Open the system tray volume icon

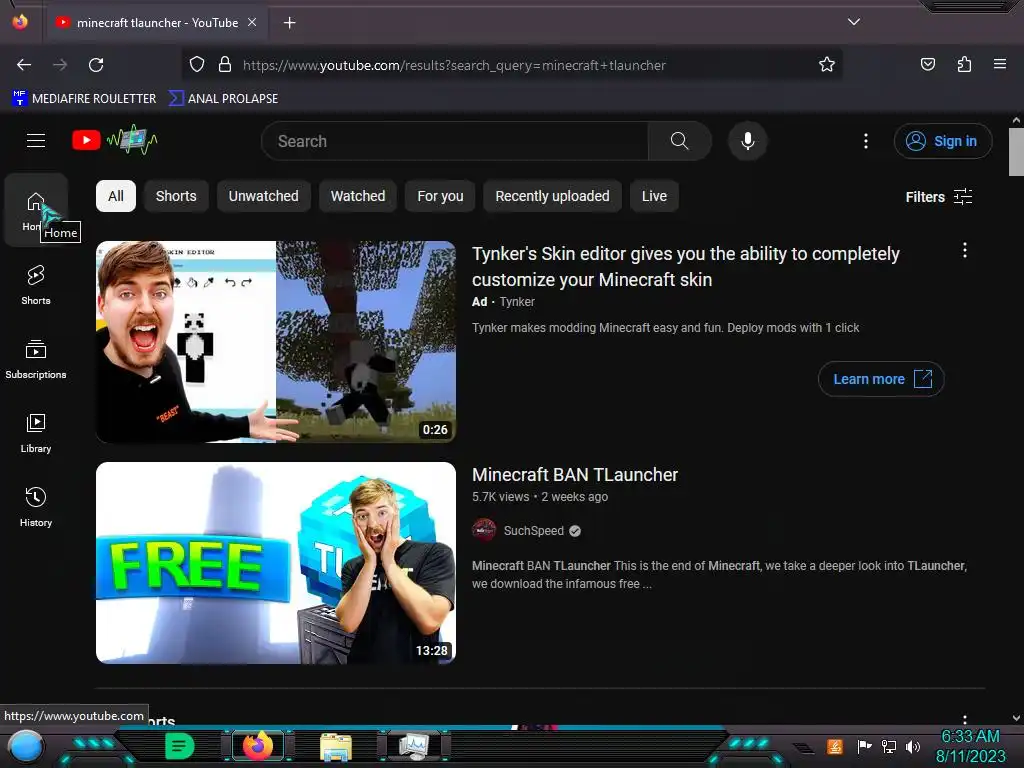[912, 746]
